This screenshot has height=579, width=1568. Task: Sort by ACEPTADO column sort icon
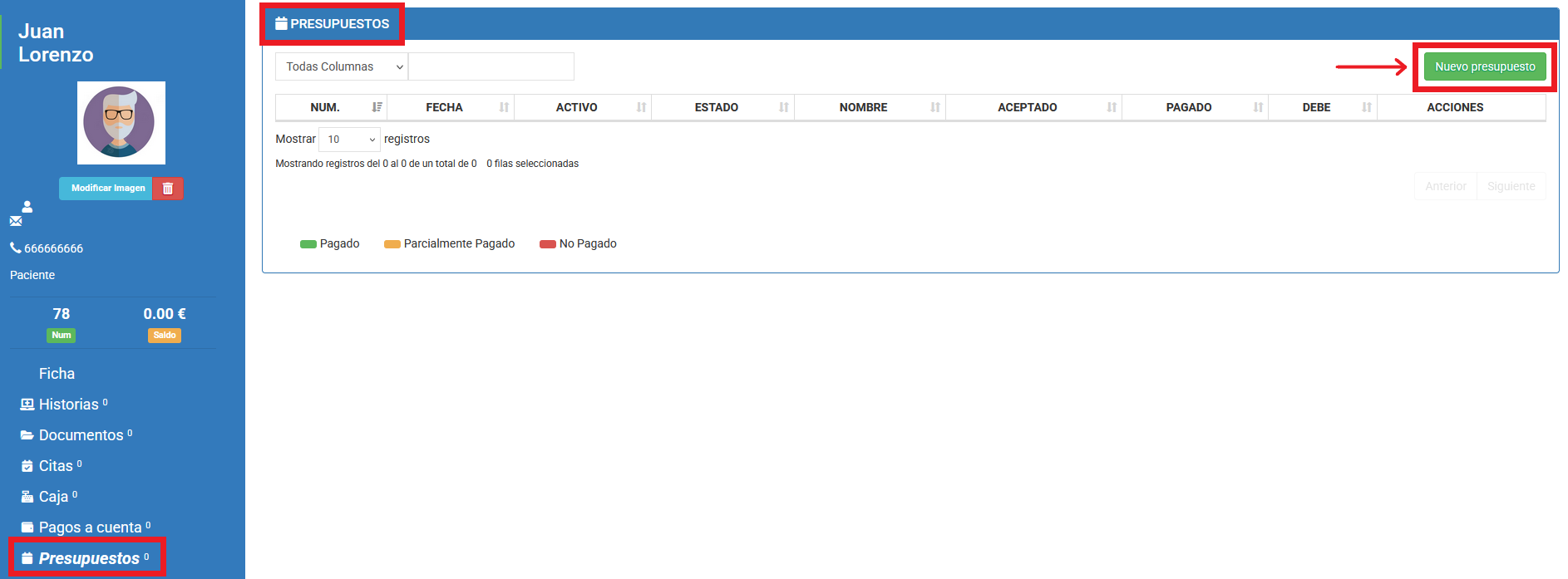pos(1112,107)
